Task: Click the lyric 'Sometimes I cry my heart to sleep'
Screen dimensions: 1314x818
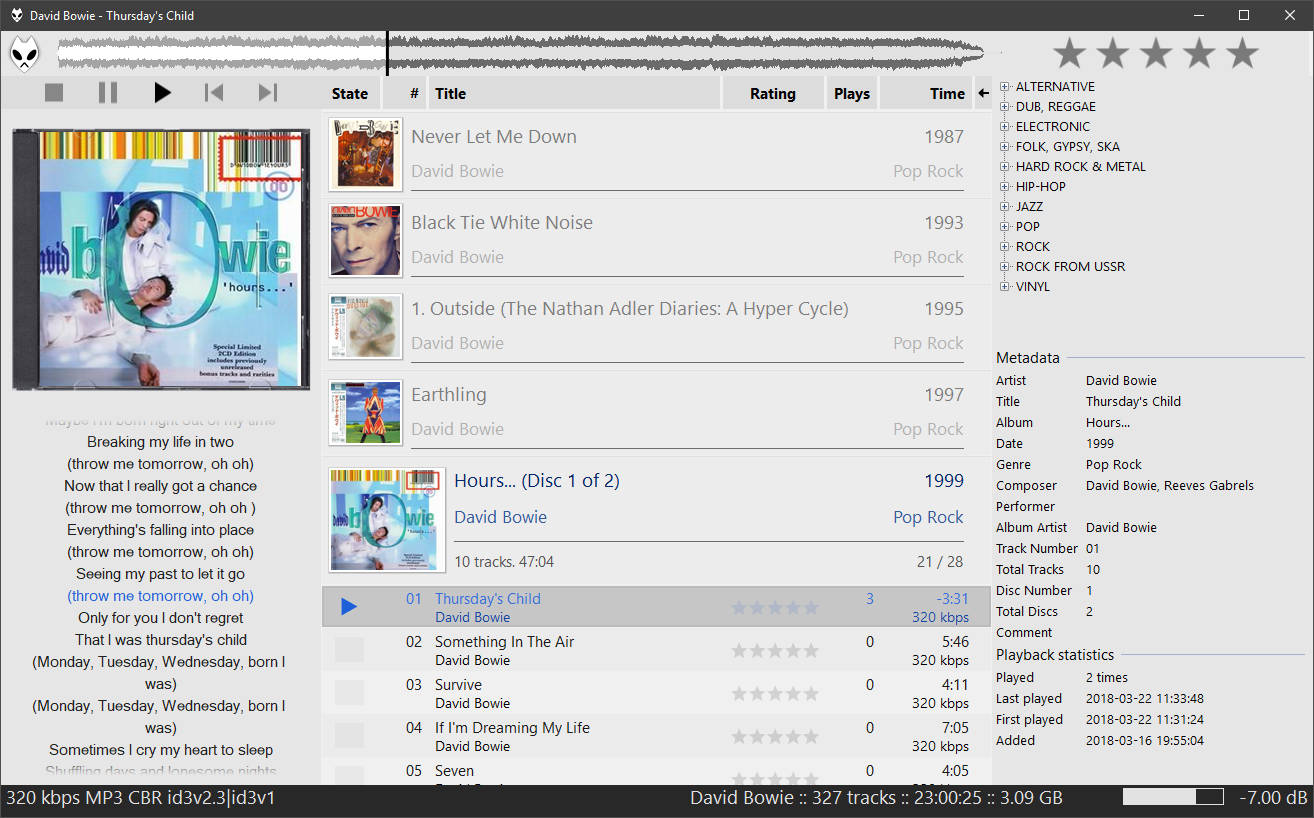Action: pyautogui.click(x=160, y=750)
